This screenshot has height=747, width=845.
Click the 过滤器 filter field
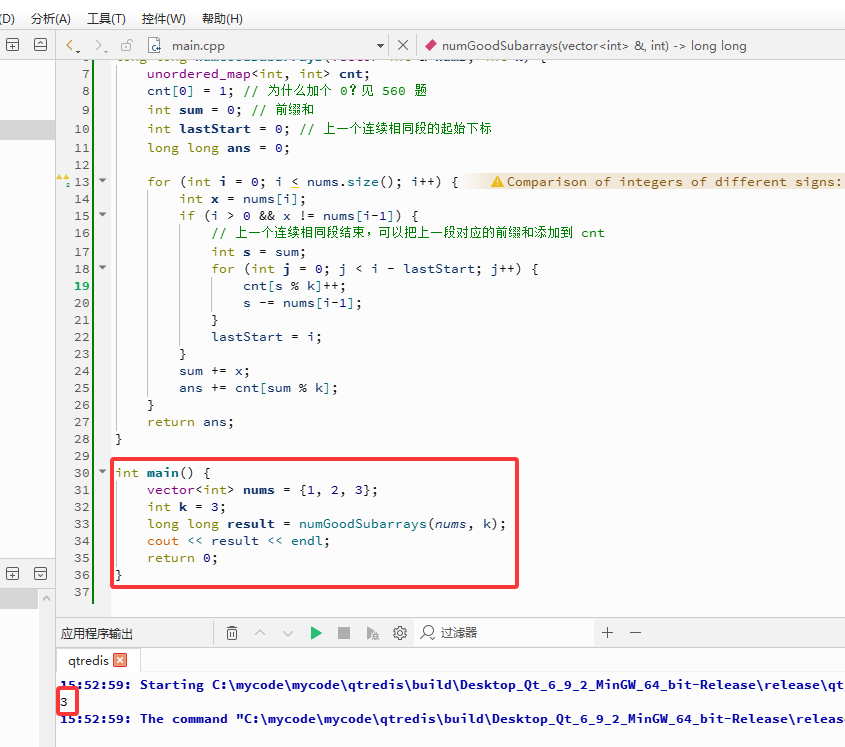coord(504,632)
